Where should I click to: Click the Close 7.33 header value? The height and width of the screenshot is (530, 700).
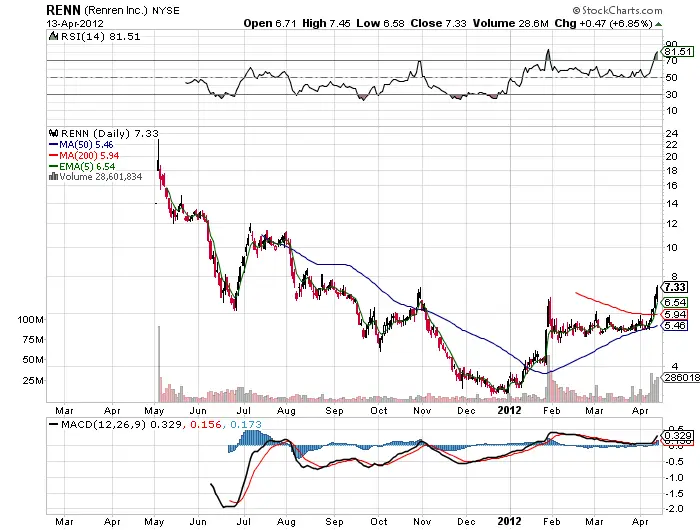(438, 23)
